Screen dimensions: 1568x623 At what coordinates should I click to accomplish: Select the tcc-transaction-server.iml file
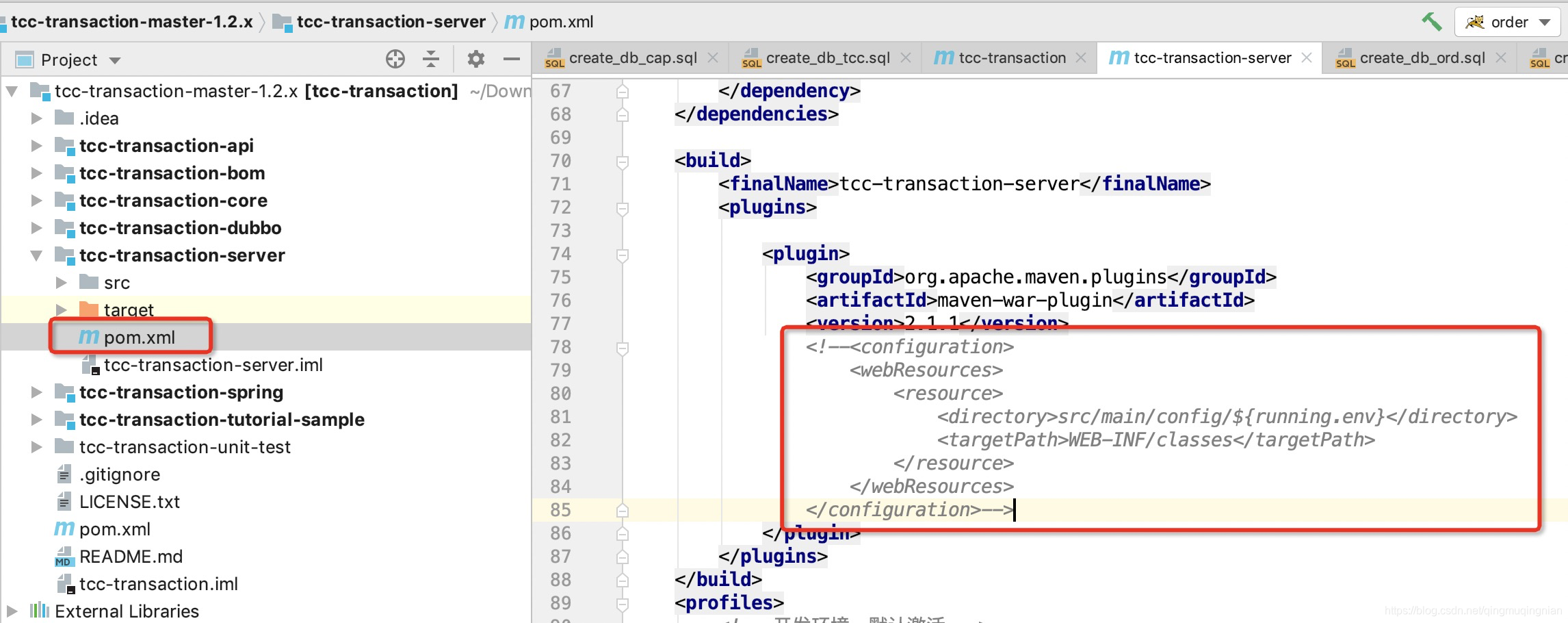coord(265,365)
